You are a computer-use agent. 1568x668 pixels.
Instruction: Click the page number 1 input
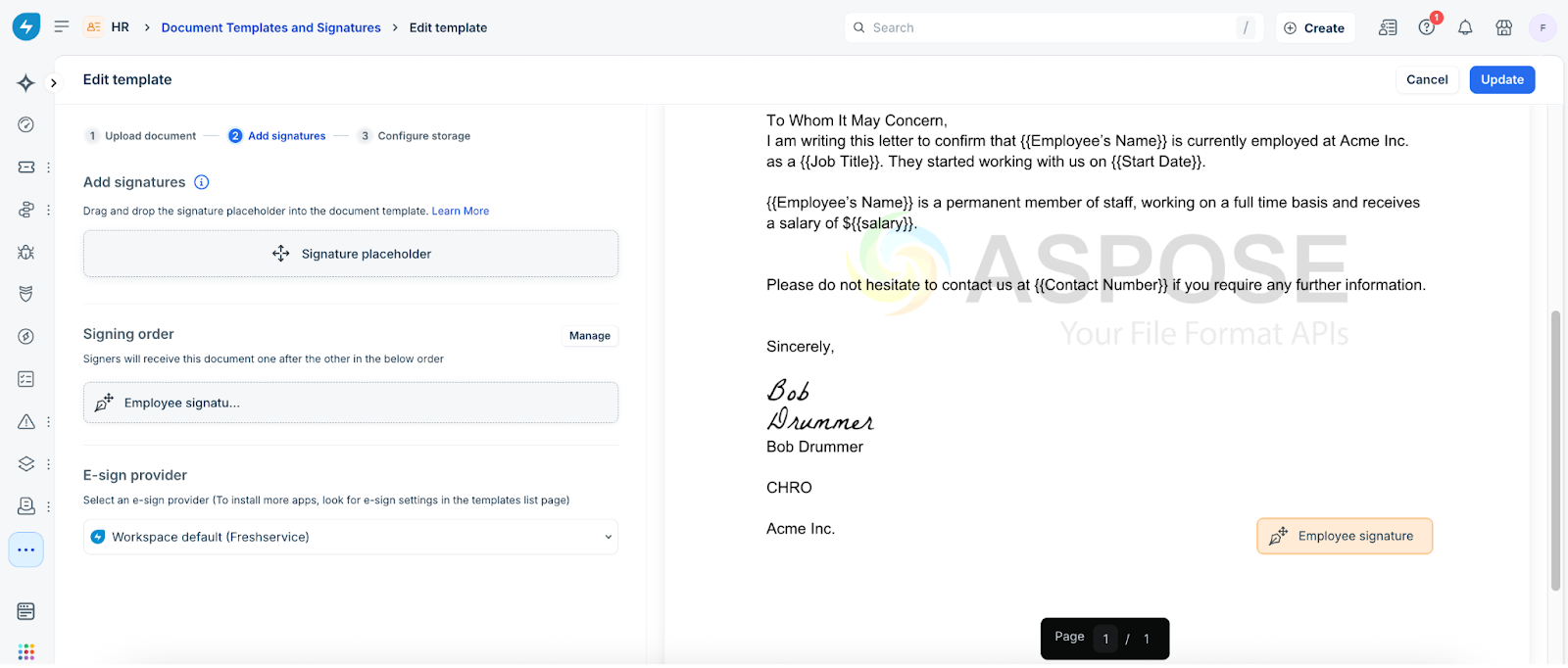point(1105,639)
